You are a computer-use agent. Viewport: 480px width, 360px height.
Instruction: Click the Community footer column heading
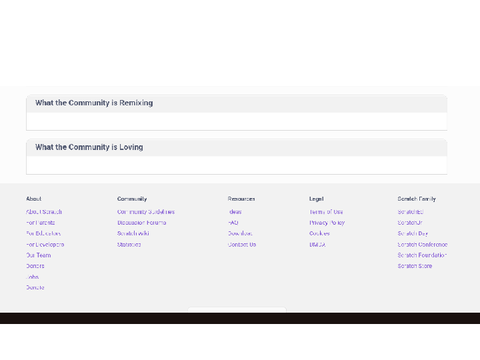tap(132, 199)
